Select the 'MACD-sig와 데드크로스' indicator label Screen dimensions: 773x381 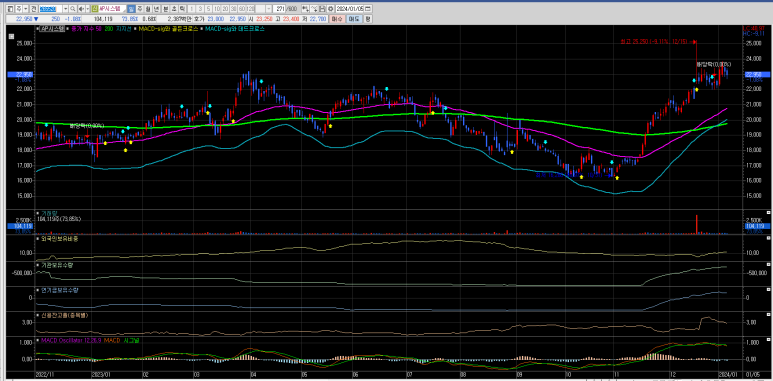pyautogui.click(x=235, y=29)
